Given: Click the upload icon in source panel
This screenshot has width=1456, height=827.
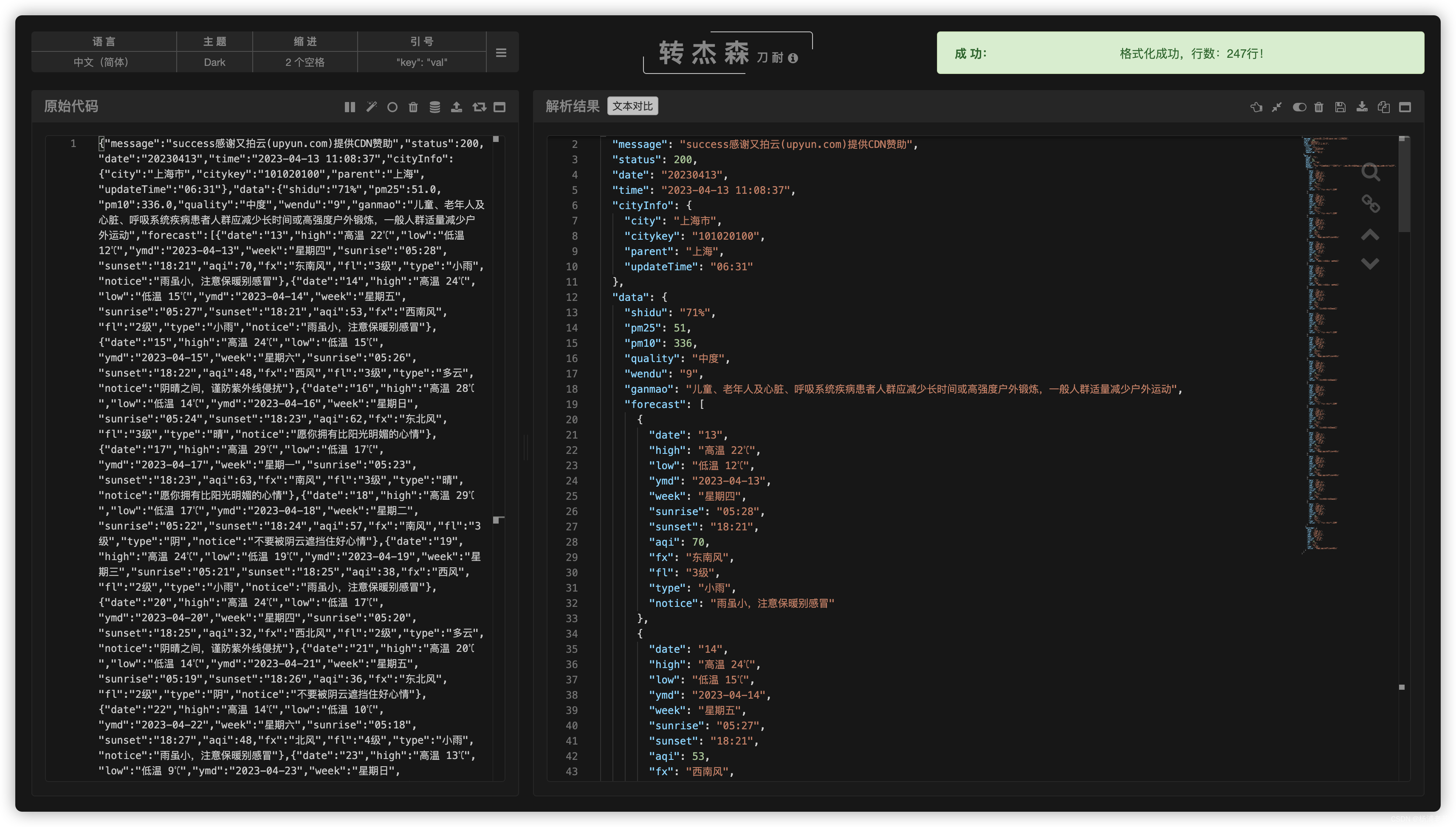Looking at the screenshot, I should (457, 107).
